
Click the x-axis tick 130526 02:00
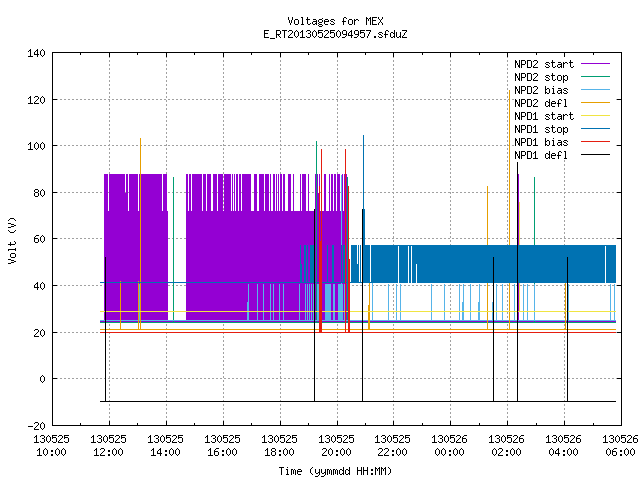pos(507,446)
